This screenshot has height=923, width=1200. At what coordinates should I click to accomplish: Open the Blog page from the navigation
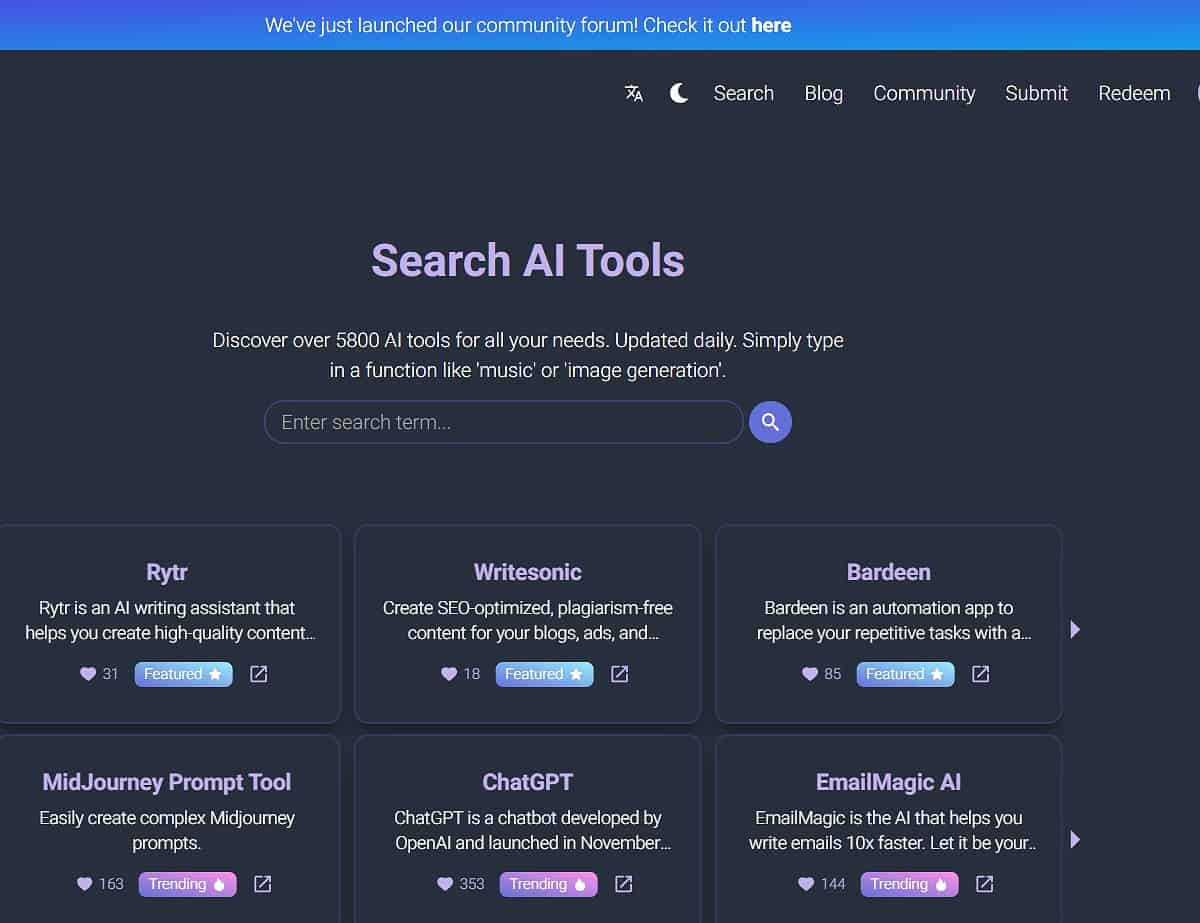tap(823, 93)
